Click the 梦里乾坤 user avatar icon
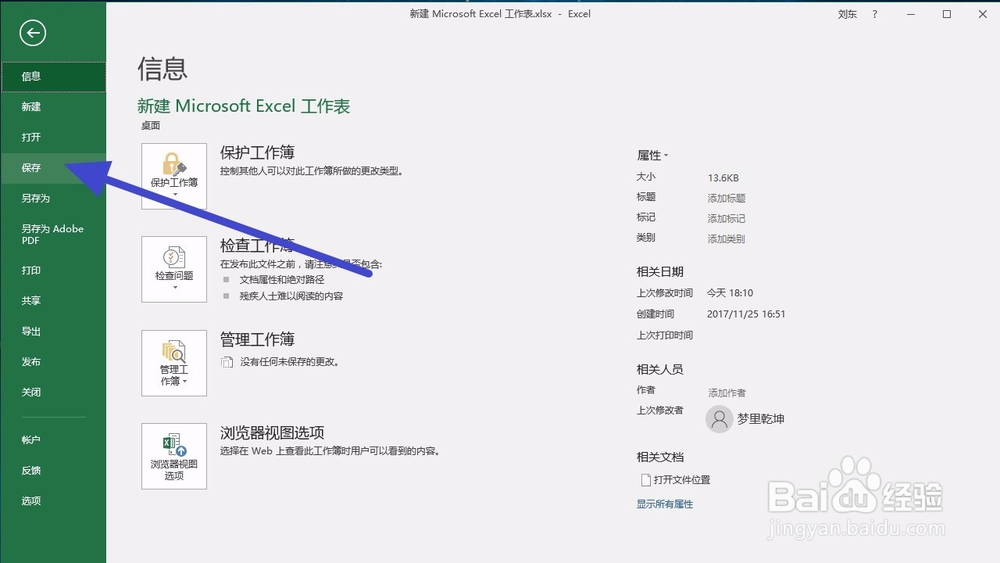1000x563 pixels. tap(719, 419)
